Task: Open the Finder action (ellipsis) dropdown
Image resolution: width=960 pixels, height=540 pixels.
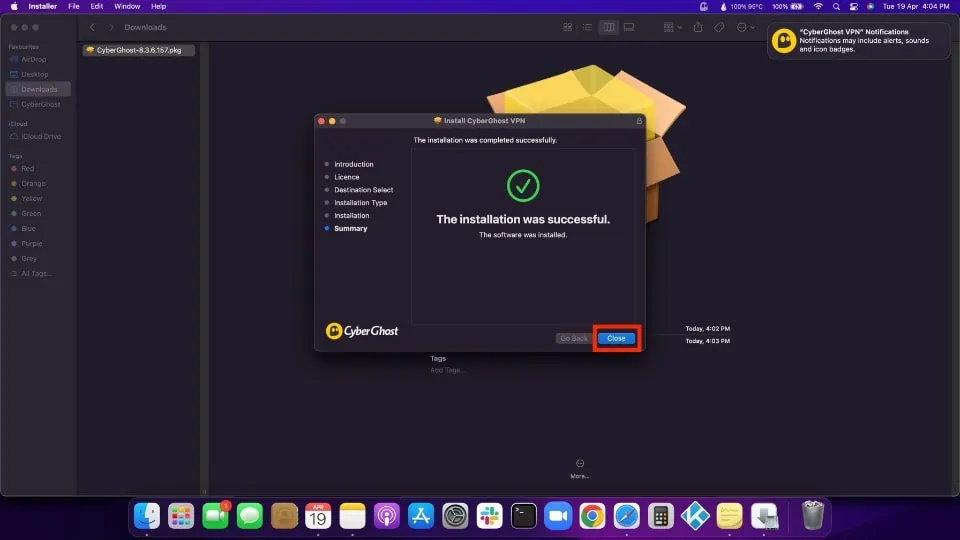Action: [745, 28]
